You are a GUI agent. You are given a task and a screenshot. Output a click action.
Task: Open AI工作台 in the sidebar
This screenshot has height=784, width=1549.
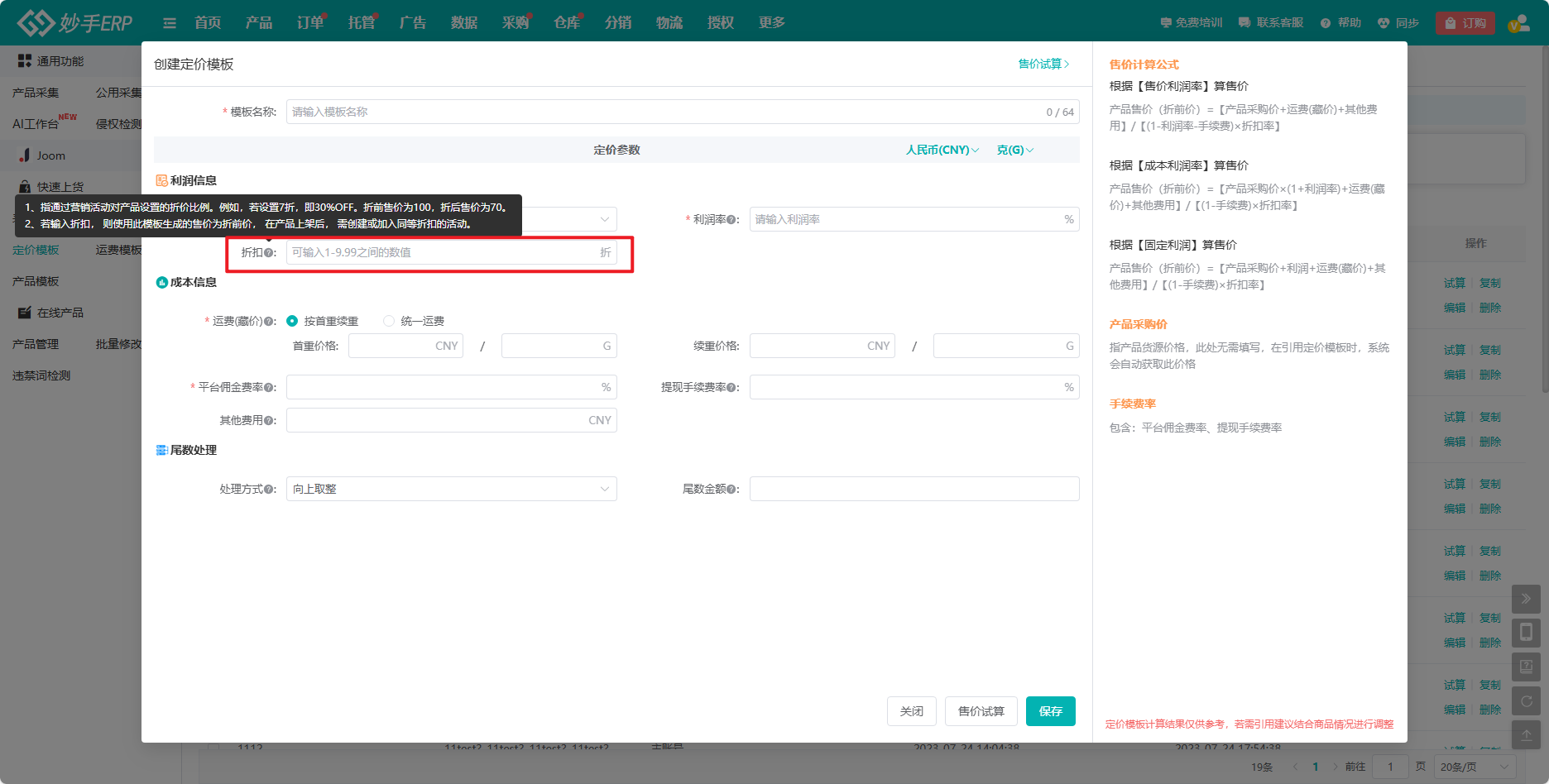point(36,124)
